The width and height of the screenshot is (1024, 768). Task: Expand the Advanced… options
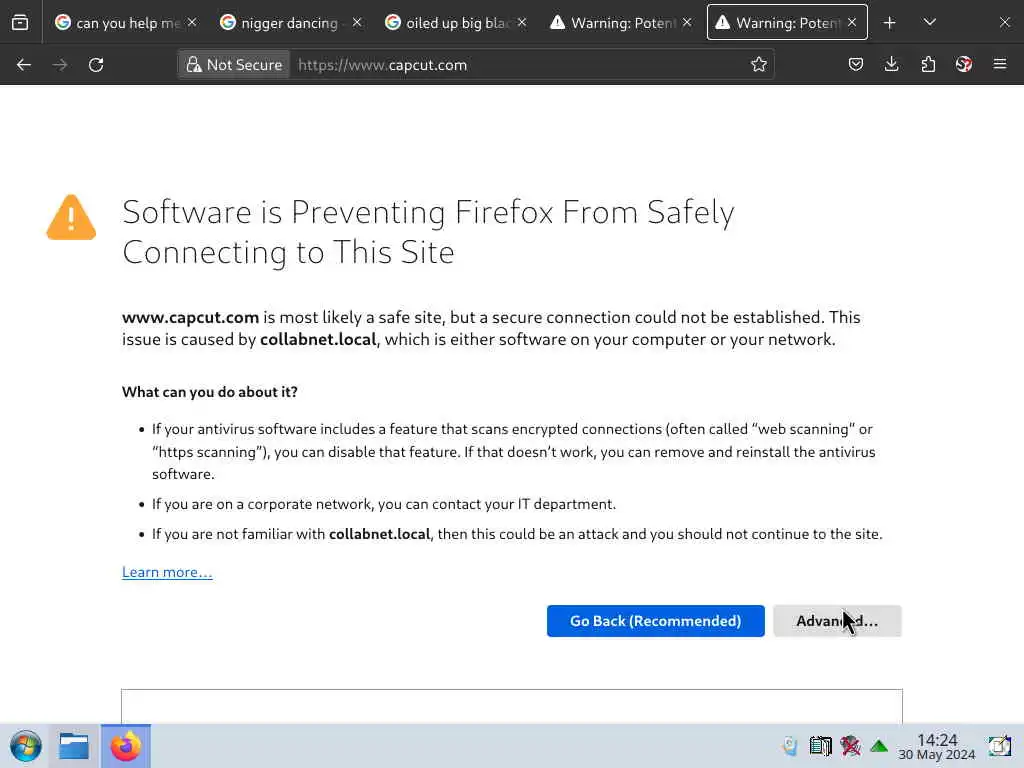tap(837, 621)
